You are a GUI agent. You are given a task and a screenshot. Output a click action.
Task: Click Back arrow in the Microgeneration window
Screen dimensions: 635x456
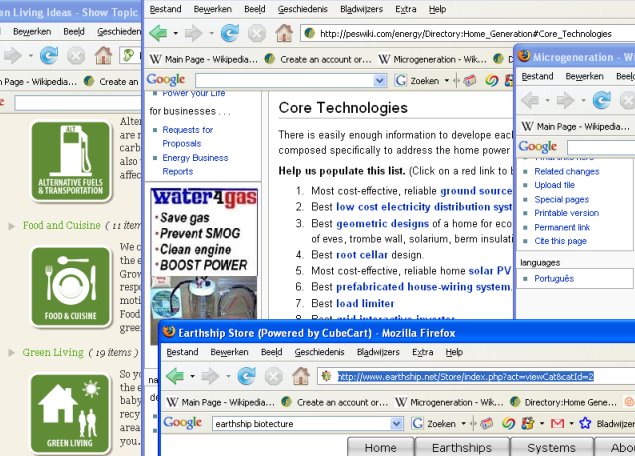530,100
